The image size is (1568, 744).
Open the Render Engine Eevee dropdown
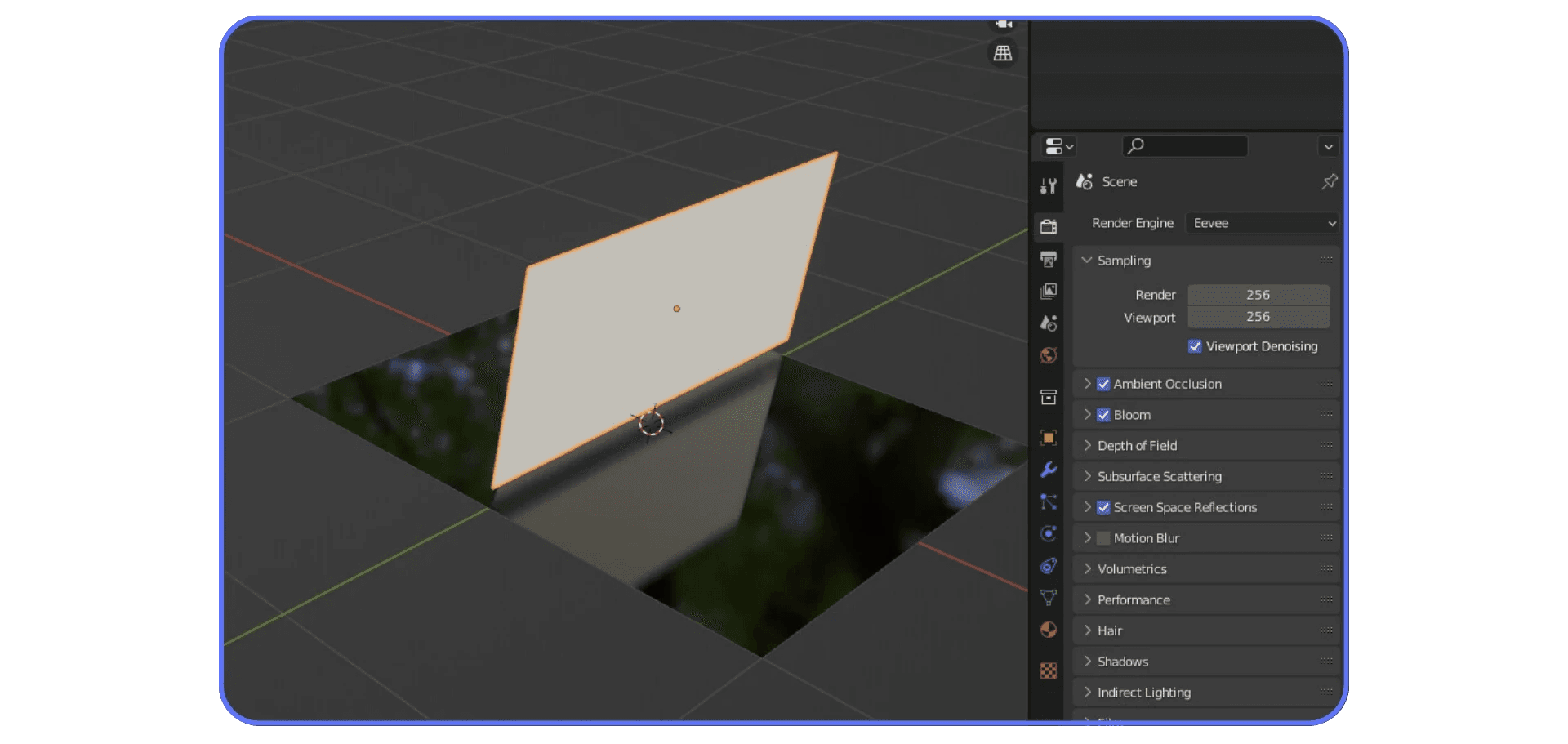[x=1263, y=223]
